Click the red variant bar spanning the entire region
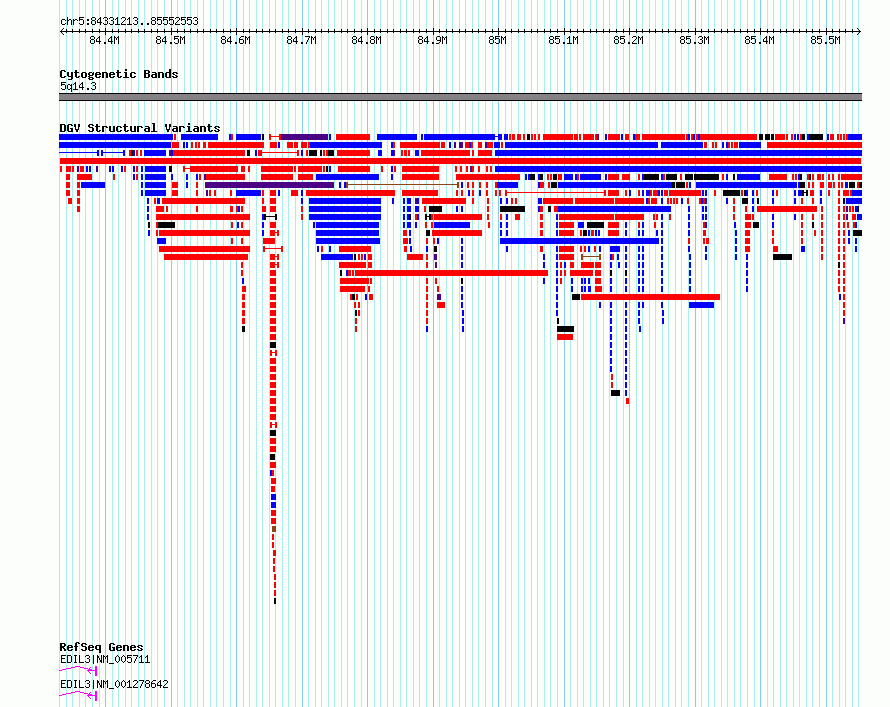Viewport: 890px width, 707px height. (x=460, y=161)
